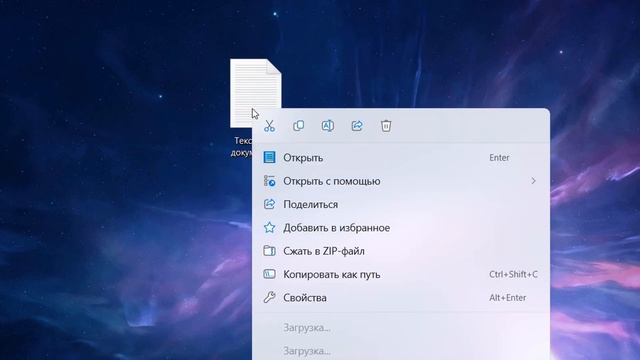Choose Открыть с помощью entry
Viewport: 640px width, 360px height.
pyautogui.click(x=401, y=181)
